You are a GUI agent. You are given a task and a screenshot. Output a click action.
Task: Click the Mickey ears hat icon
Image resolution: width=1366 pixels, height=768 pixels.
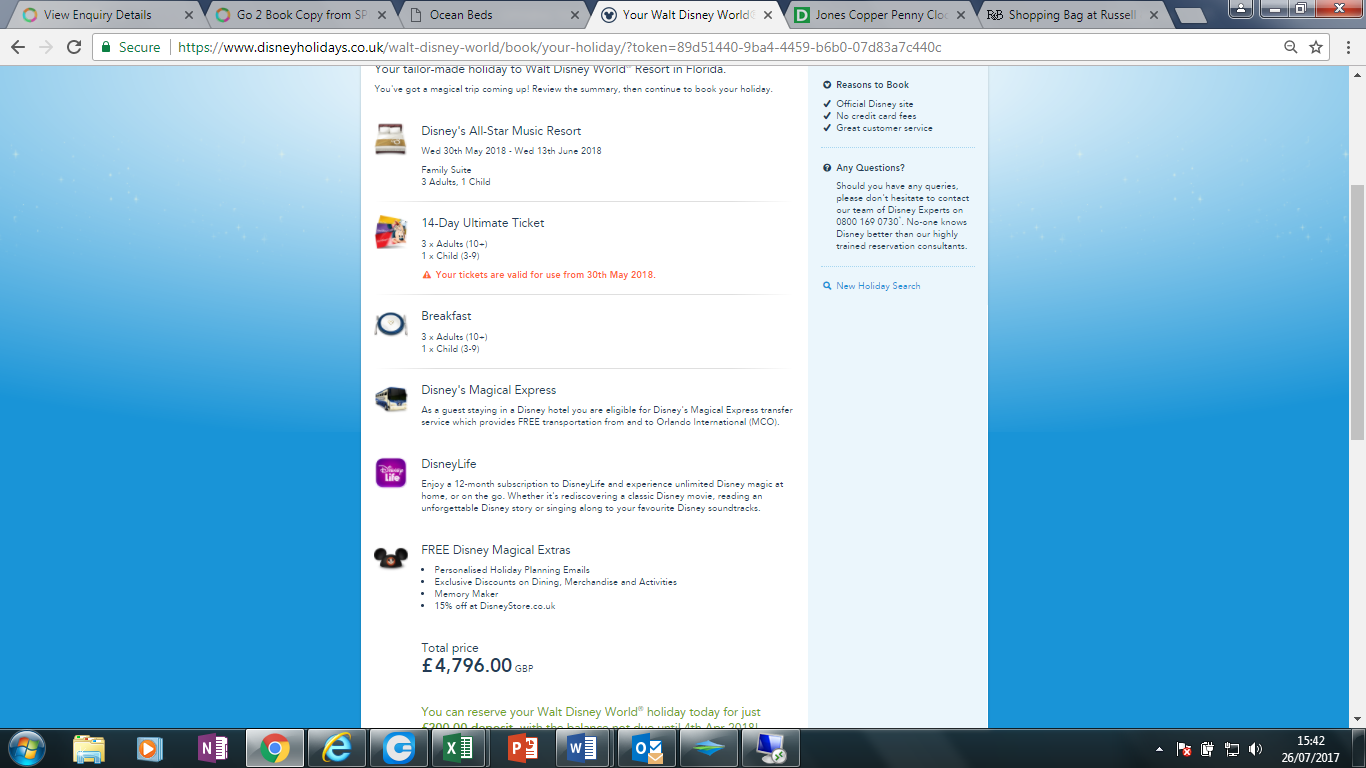390,557
